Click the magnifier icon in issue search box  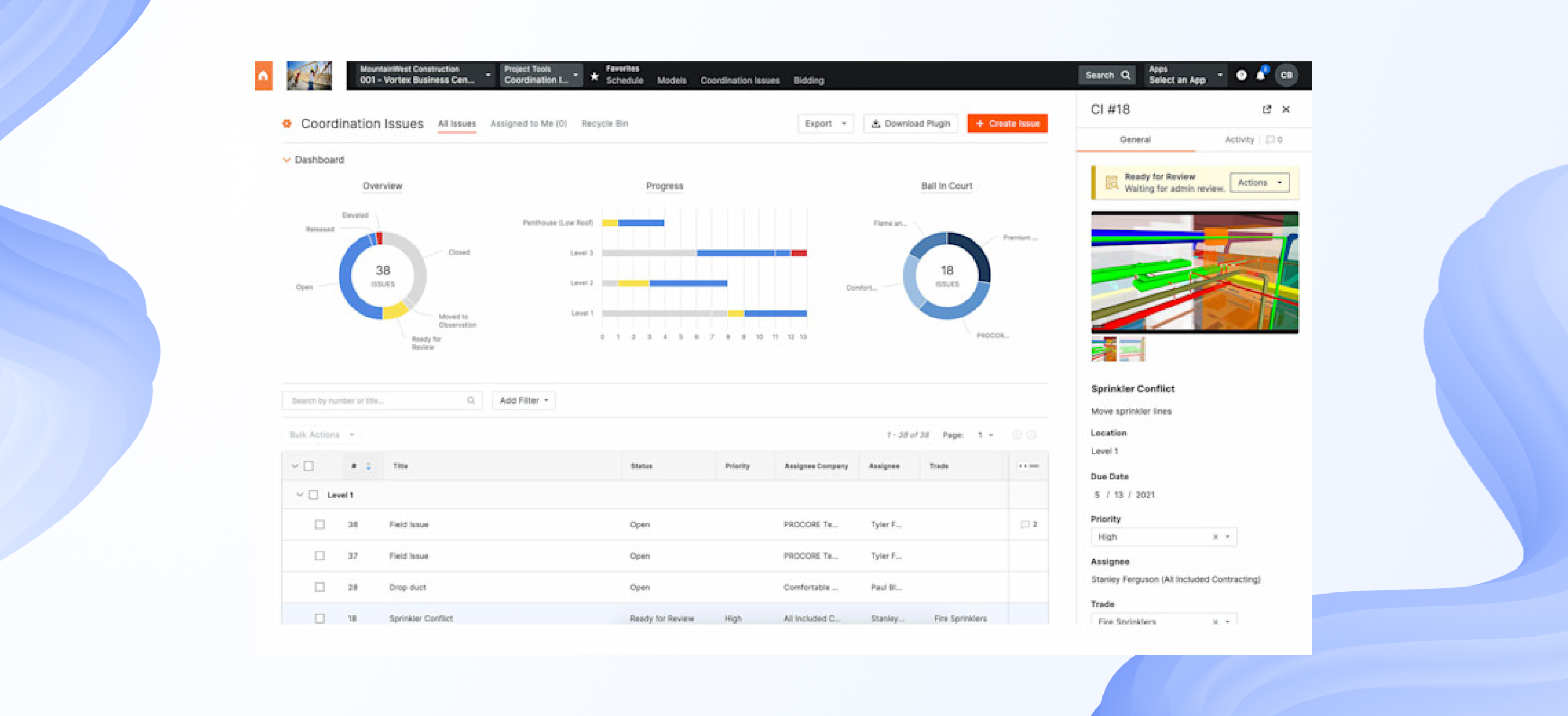(x=470, y=400)
